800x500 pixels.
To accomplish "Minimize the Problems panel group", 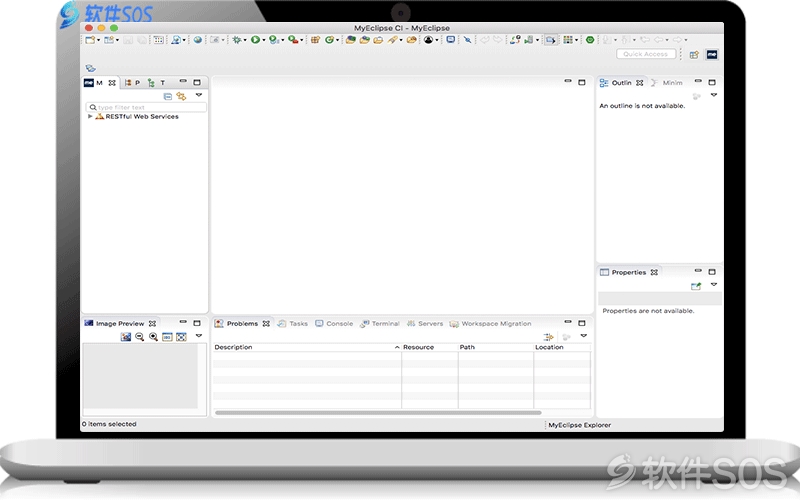I will click(x=568, y=322).
